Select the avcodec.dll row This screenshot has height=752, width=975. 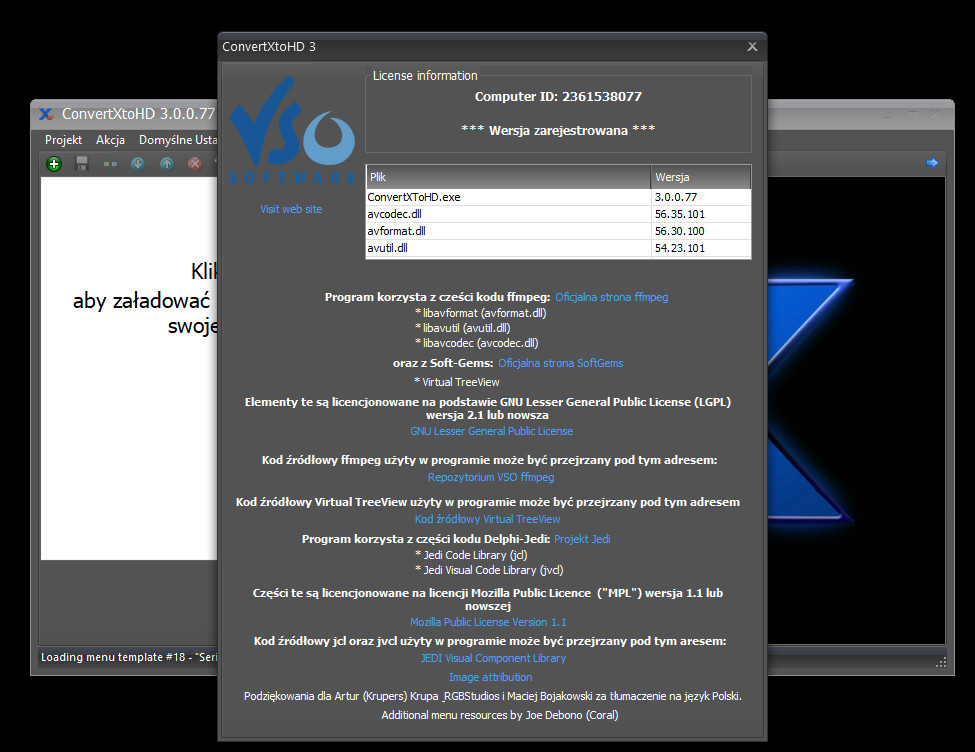(x=558, y=214)
